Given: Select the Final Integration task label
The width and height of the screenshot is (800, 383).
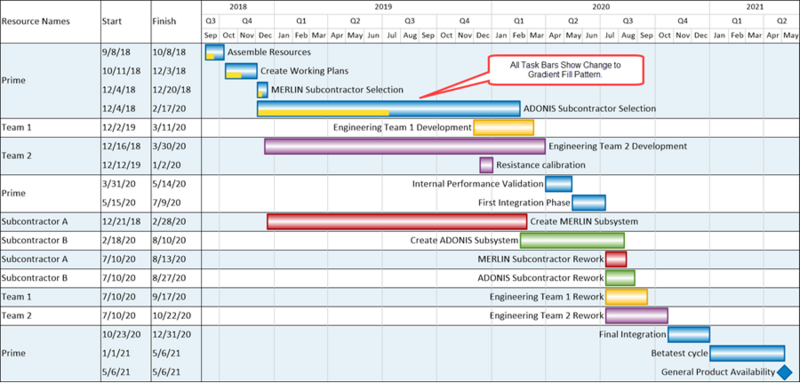Looking at the screenshot, I should click(633, 335).
